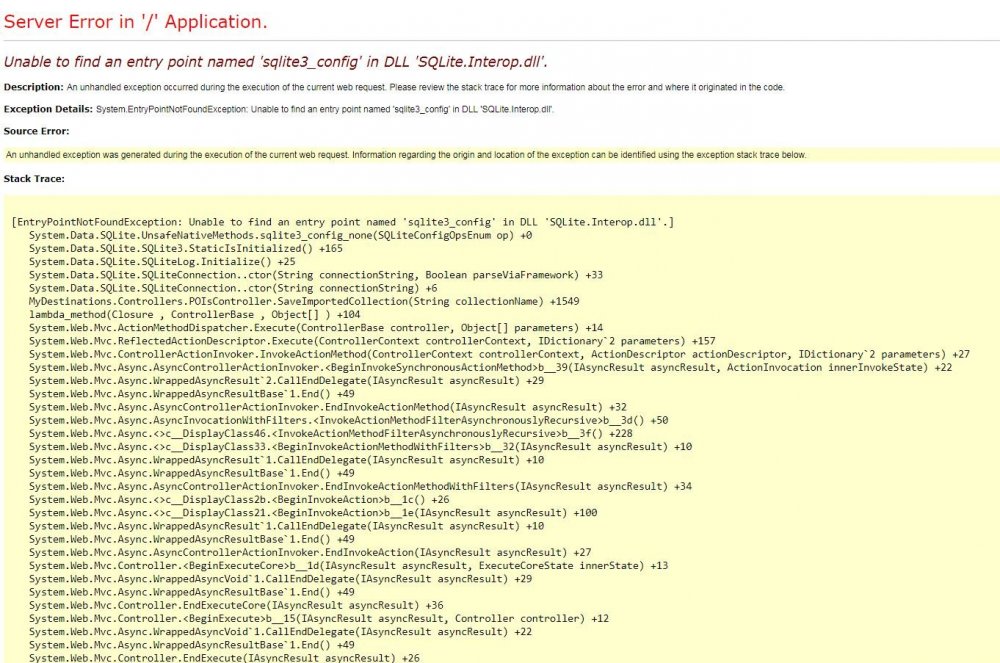The width and height of the screenshot is (1000, 663).
Task: Click the 'Controller.<BeginExecute>b__15' stack line
Action: pyautogui.click(x=319, y=619)
